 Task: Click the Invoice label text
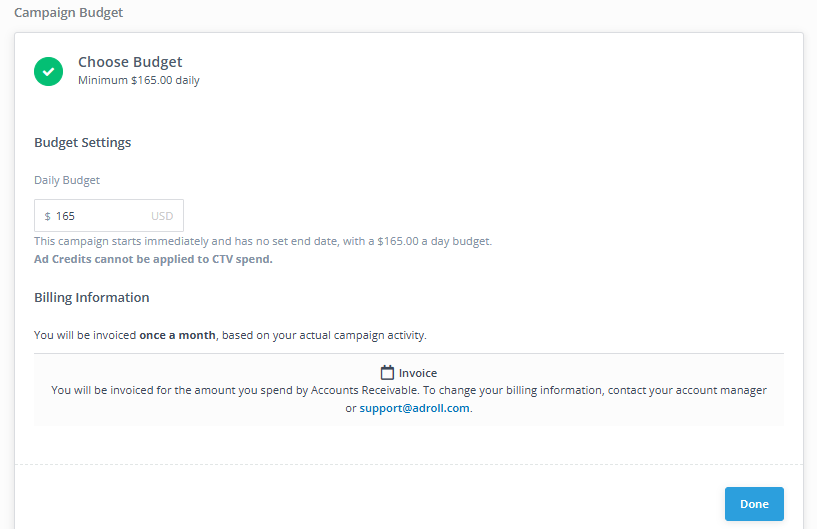(x=418, y=373)
